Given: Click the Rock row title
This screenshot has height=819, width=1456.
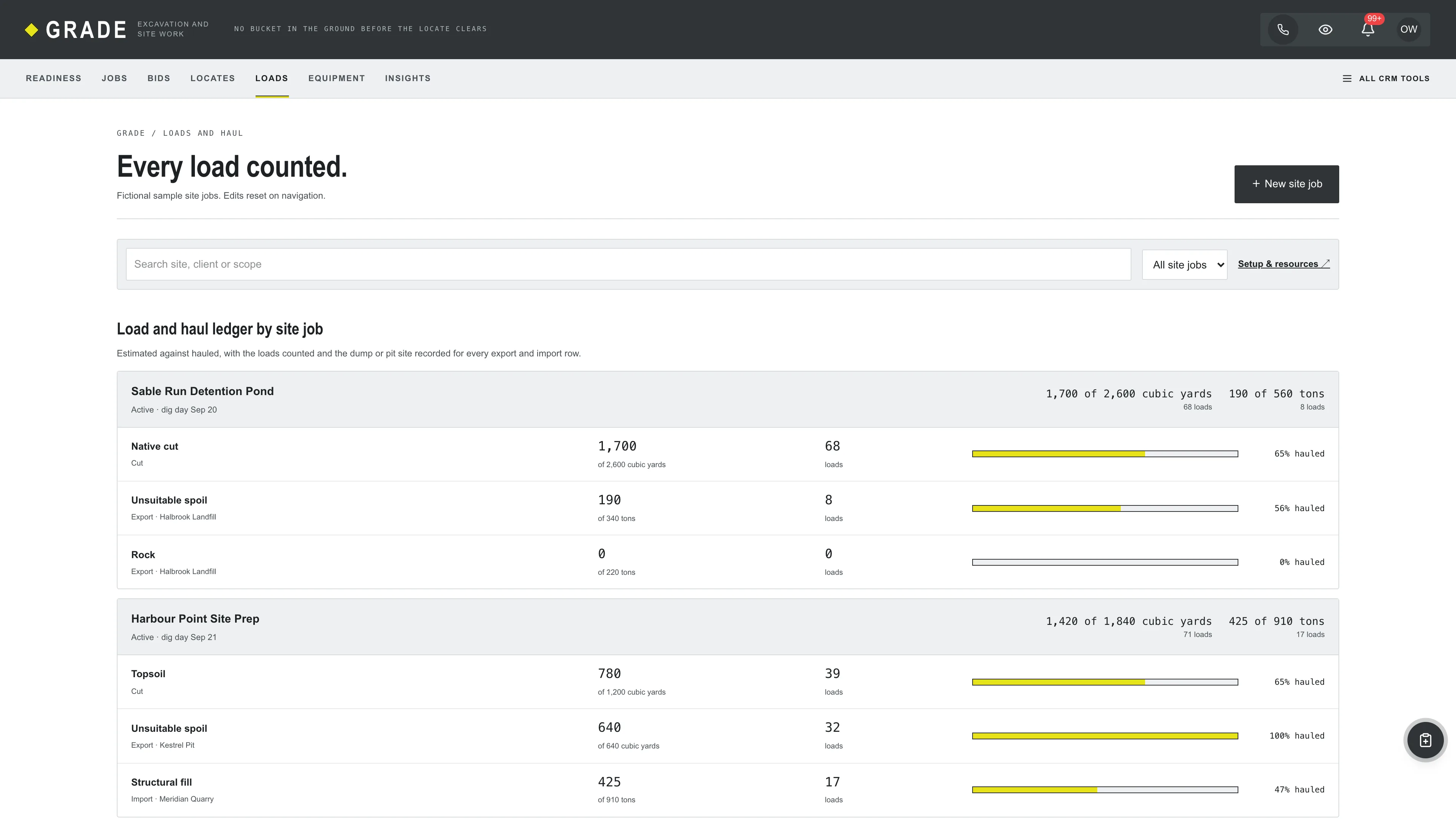Looking at the screenshot, I should (143, 555).
